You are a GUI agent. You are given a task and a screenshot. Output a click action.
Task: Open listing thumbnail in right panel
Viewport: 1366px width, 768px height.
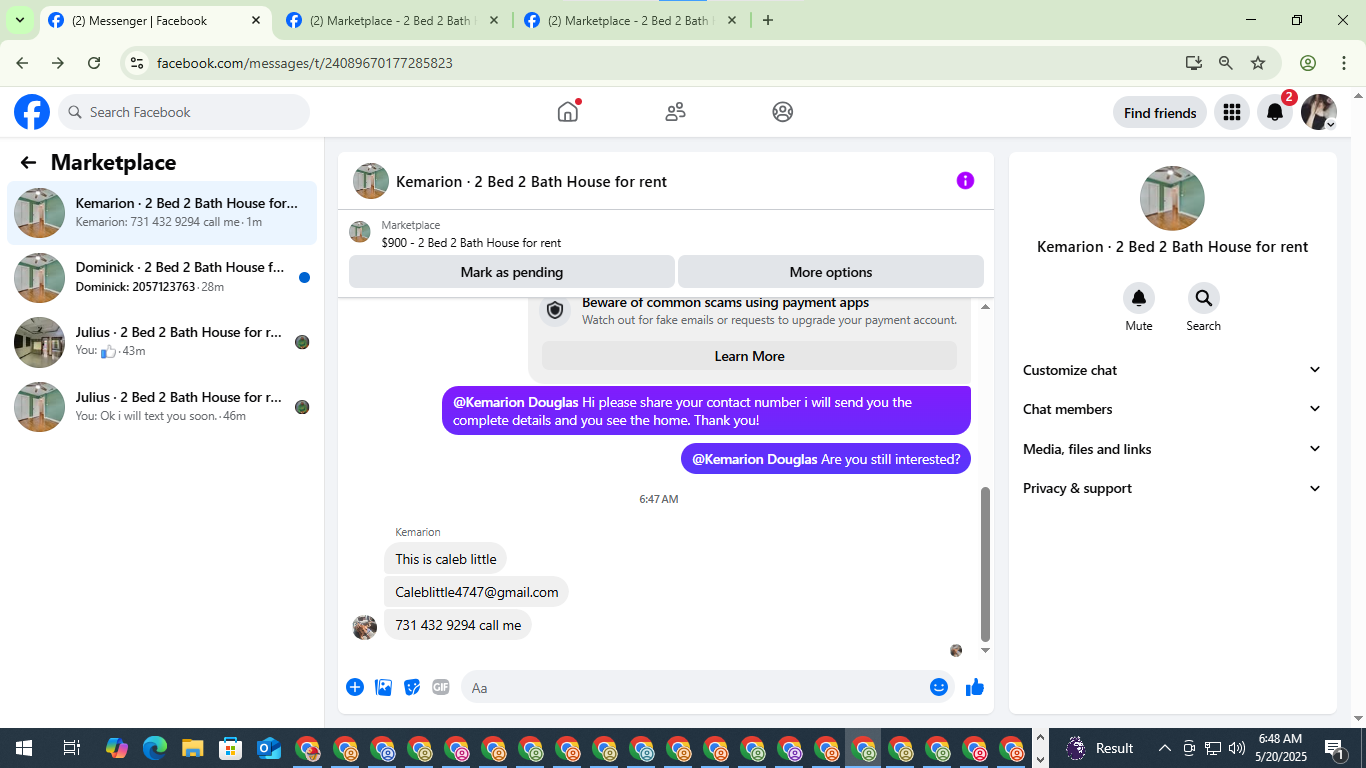[x=1172, y=198]
